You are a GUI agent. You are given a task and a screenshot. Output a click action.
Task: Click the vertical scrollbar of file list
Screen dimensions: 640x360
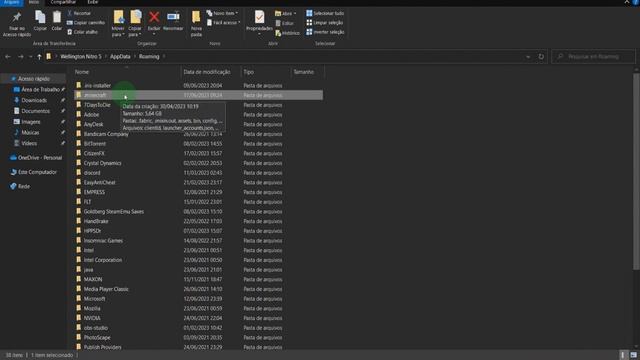point(636,171)
